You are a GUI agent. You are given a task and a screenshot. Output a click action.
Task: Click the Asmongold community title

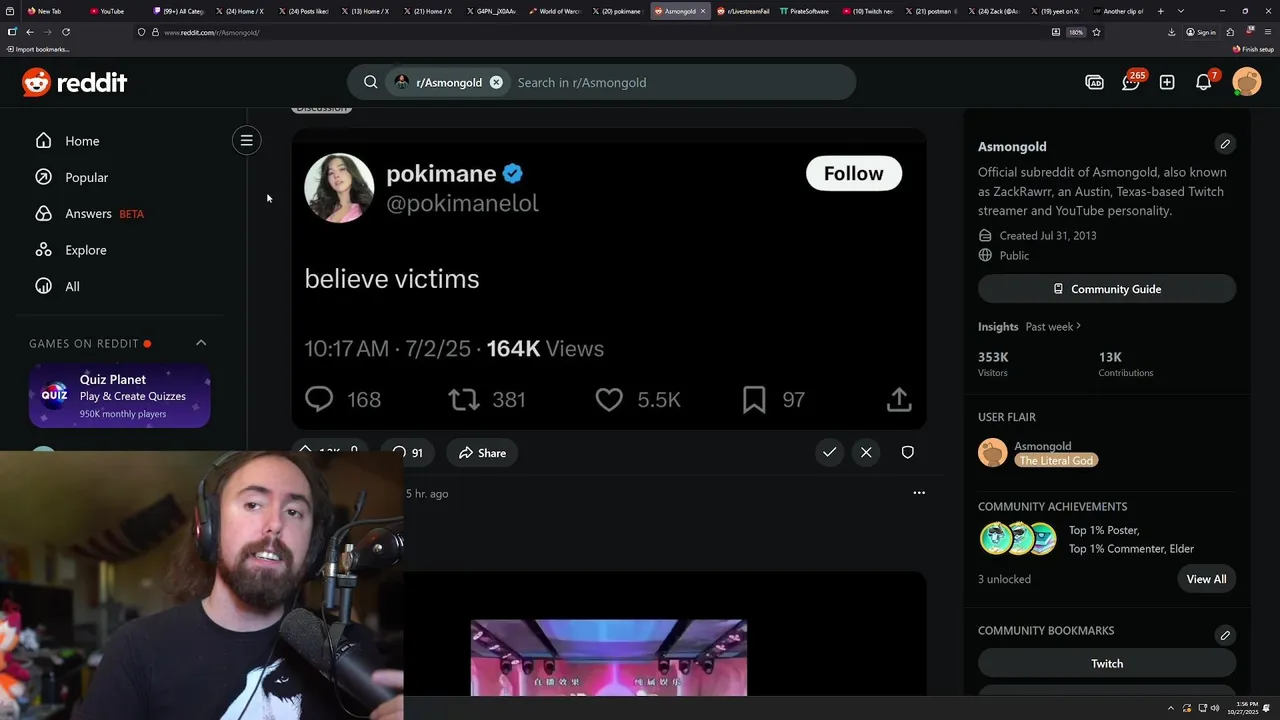pos(1012,146)
